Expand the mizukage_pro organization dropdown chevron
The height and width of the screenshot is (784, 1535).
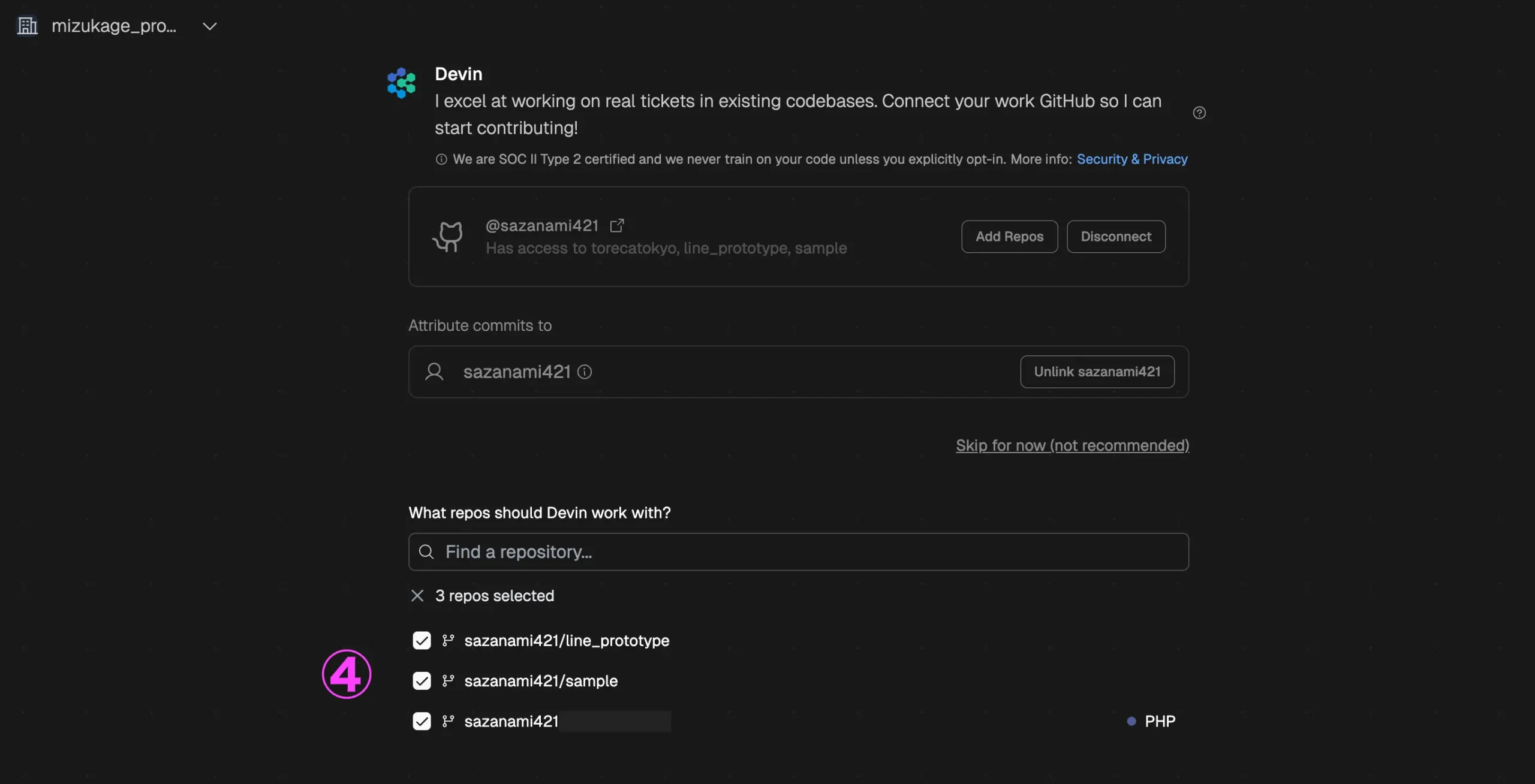209,26
